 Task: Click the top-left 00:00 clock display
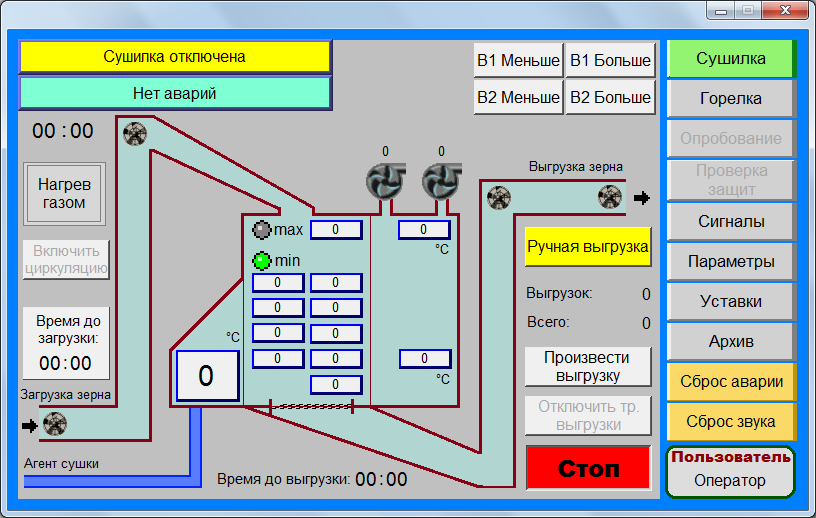(x=63, y=131)
